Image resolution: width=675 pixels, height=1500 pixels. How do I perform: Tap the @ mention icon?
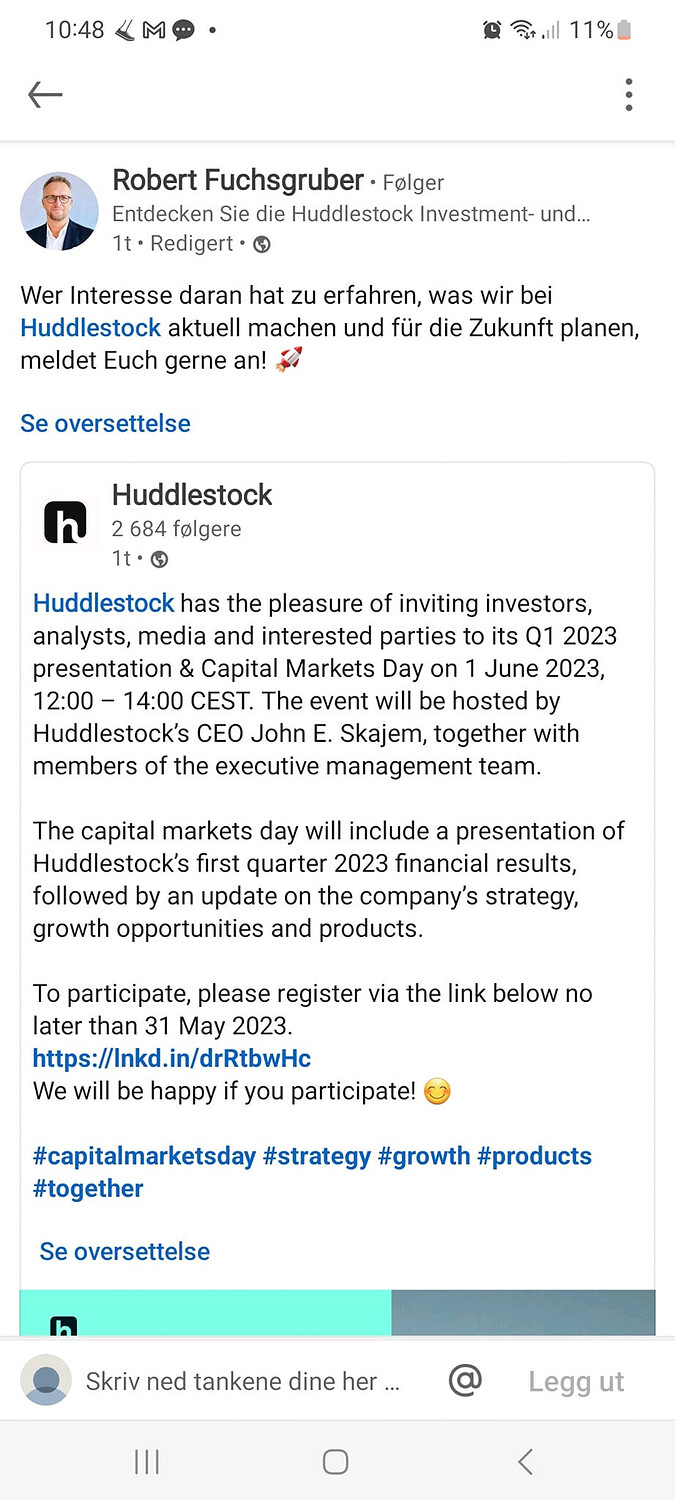coord(465,1381)
